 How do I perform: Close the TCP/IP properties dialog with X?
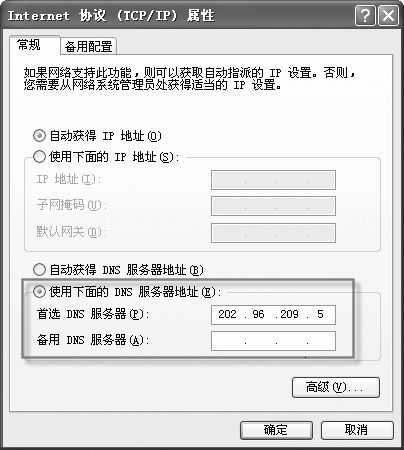click(x=388, y=15)
